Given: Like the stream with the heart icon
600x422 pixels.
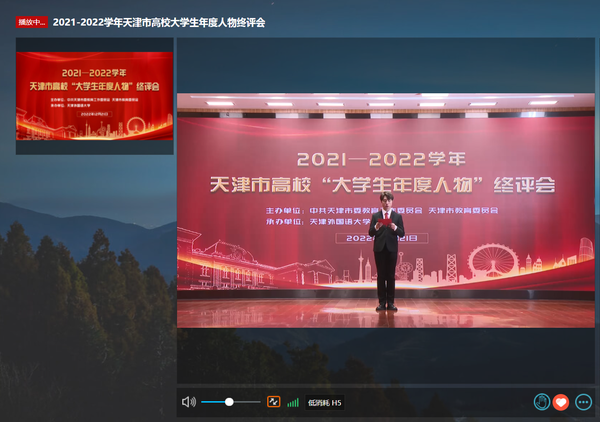Looking at the screenshot, I should tap(561, 402).
